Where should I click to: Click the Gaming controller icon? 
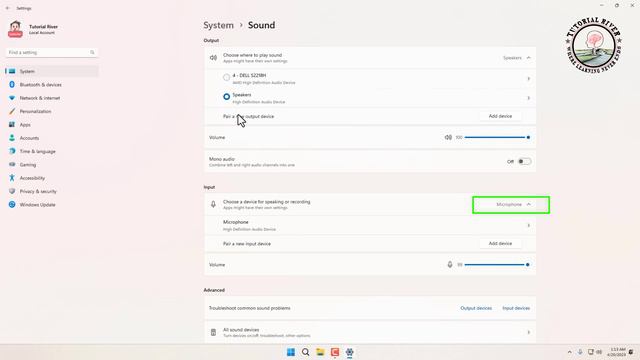[x=12, y=164]
